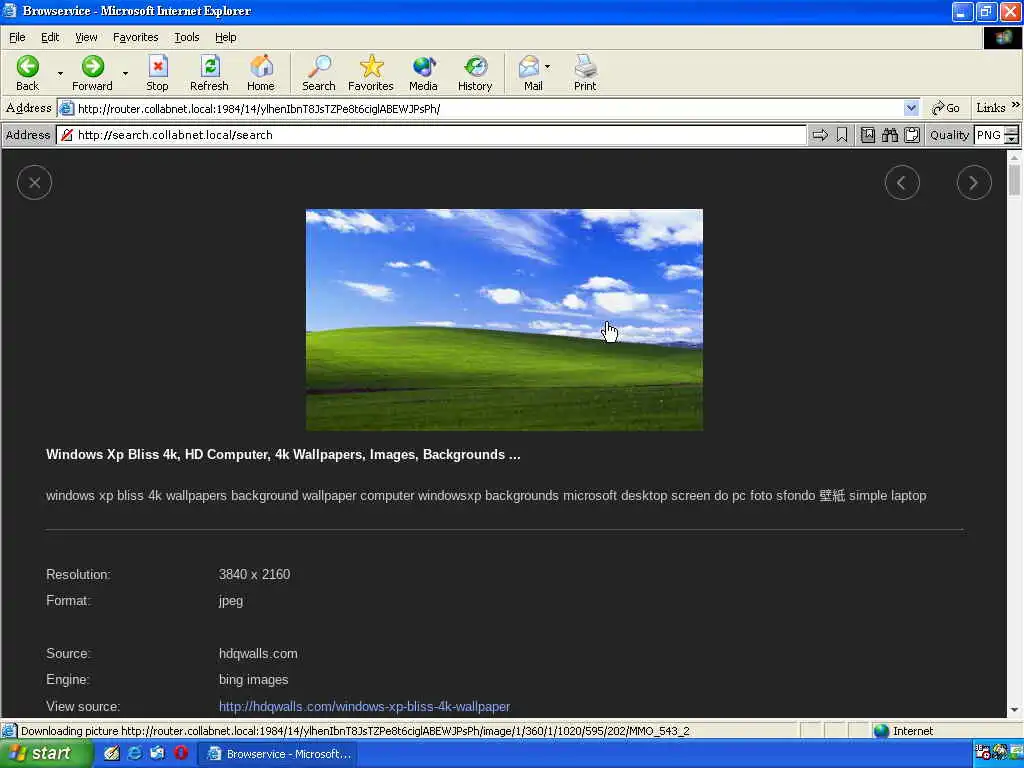The image size is (1024, 768).
Task: Click the Go button
Action: click(946, 108)
